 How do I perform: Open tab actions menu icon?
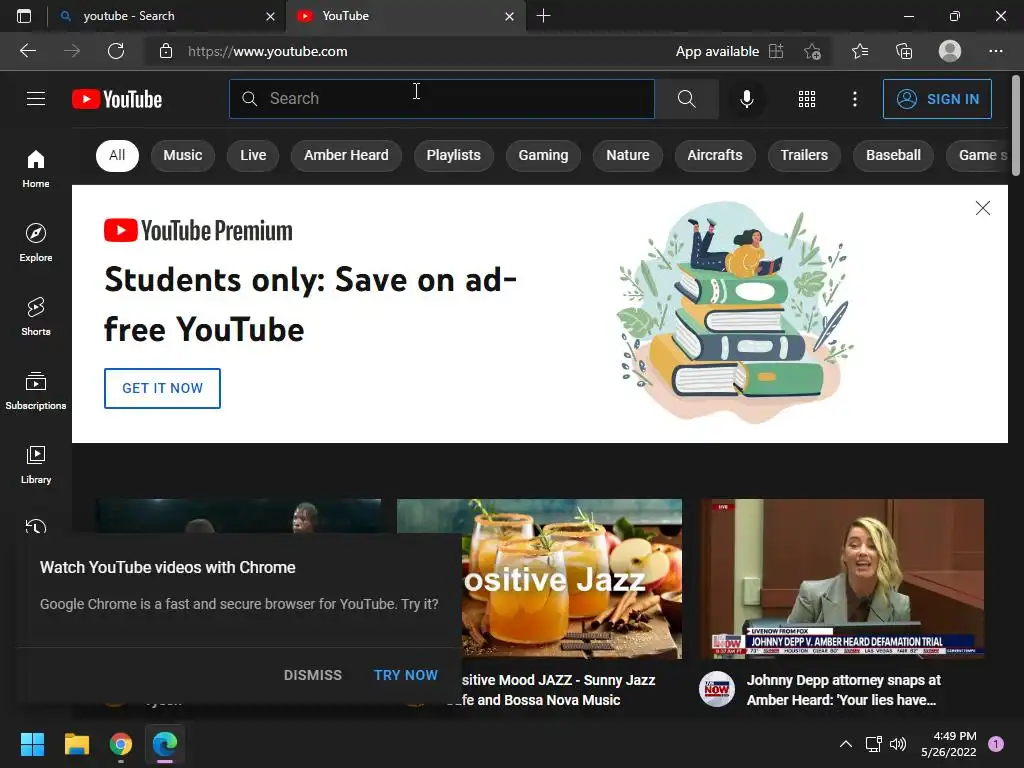(24, 16)
